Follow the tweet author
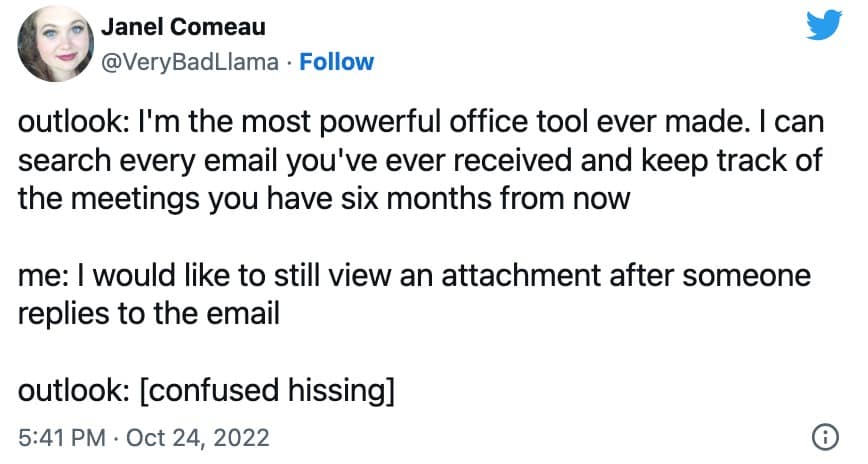The height and width of the screenshot is (464, 868). point(337,62)
